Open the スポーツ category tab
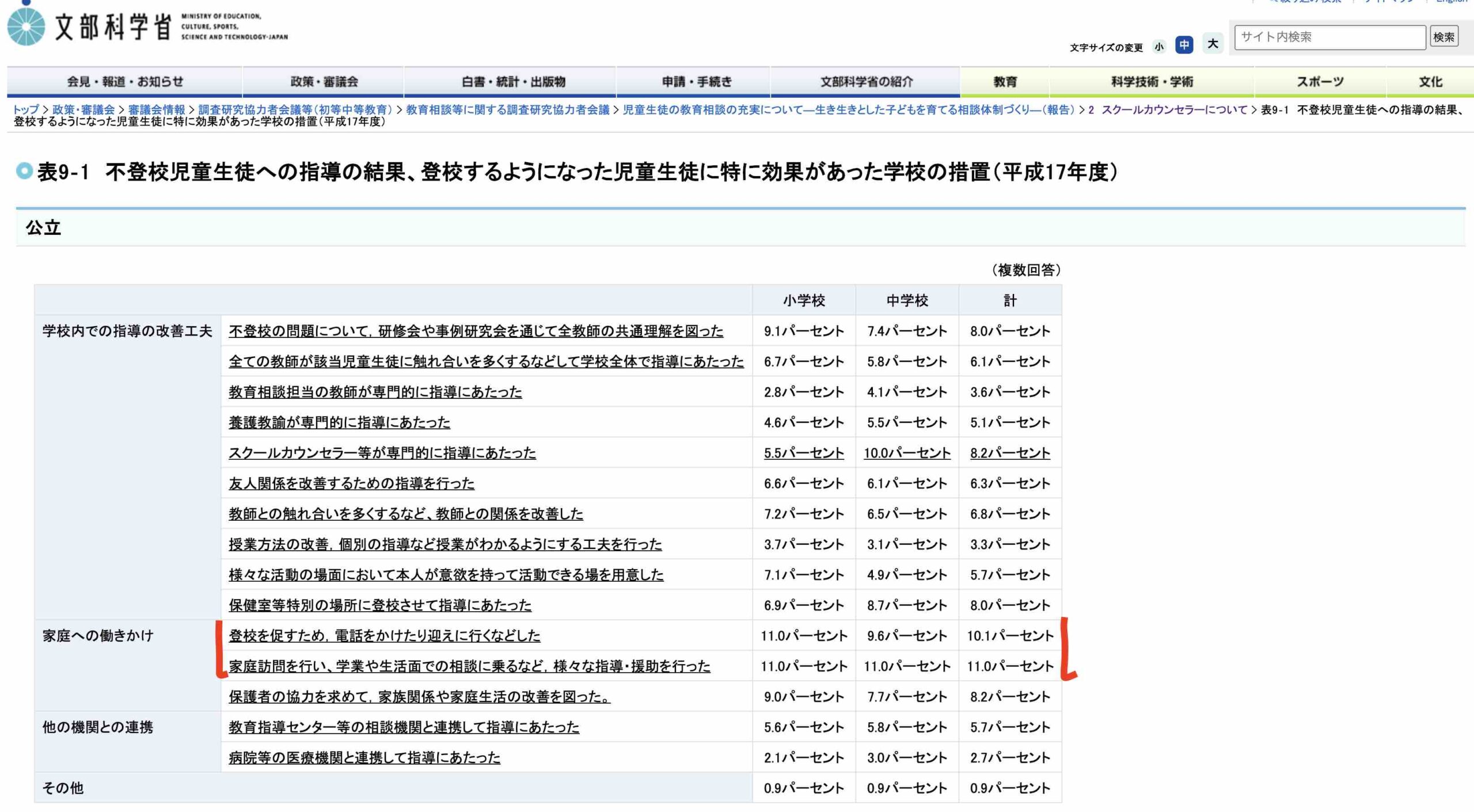The image size is (1474, 812). tap(1320, 82)
